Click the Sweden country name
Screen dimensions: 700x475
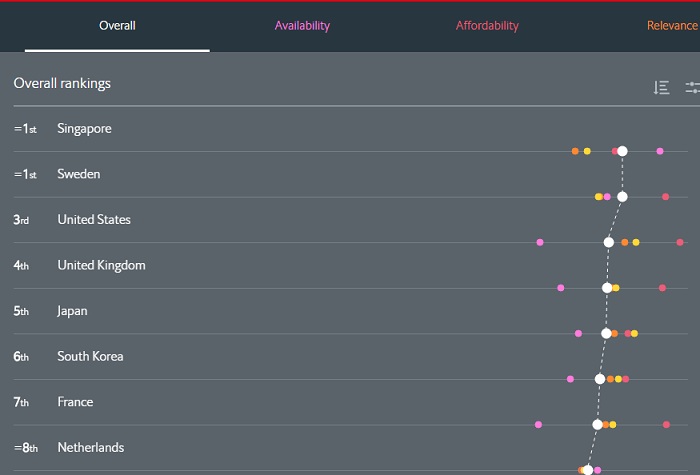tap(79, 174)
